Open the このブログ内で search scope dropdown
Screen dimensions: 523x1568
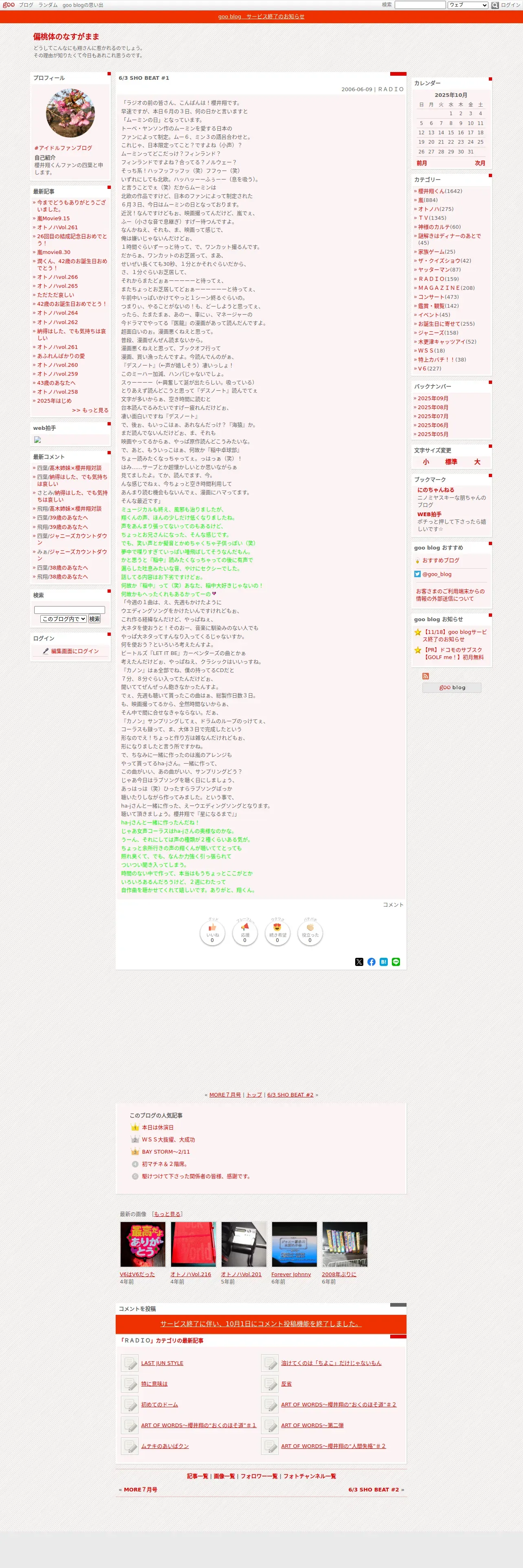(64, 619)
